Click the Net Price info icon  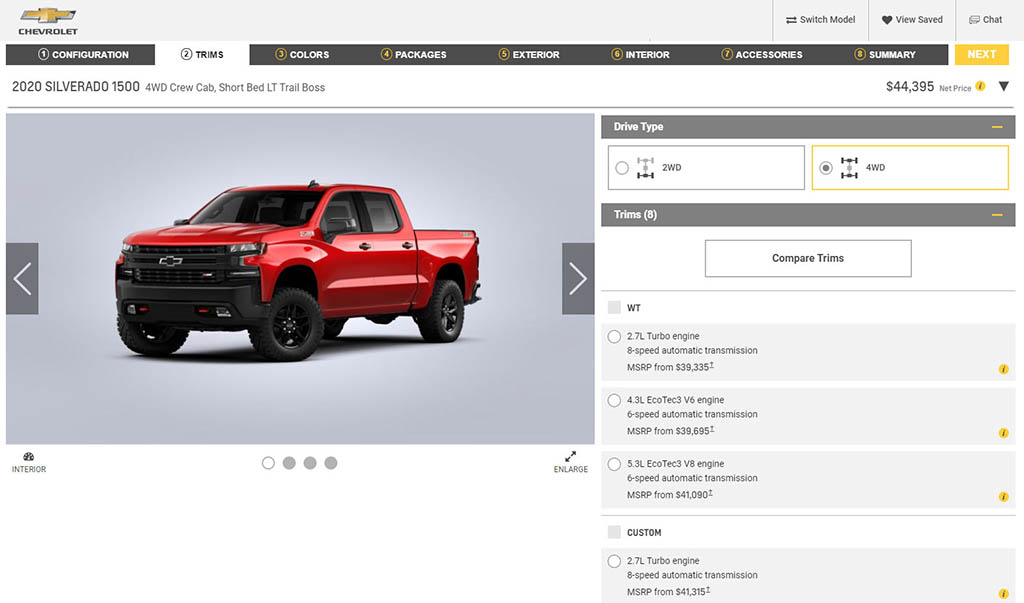tap(980, 86)
